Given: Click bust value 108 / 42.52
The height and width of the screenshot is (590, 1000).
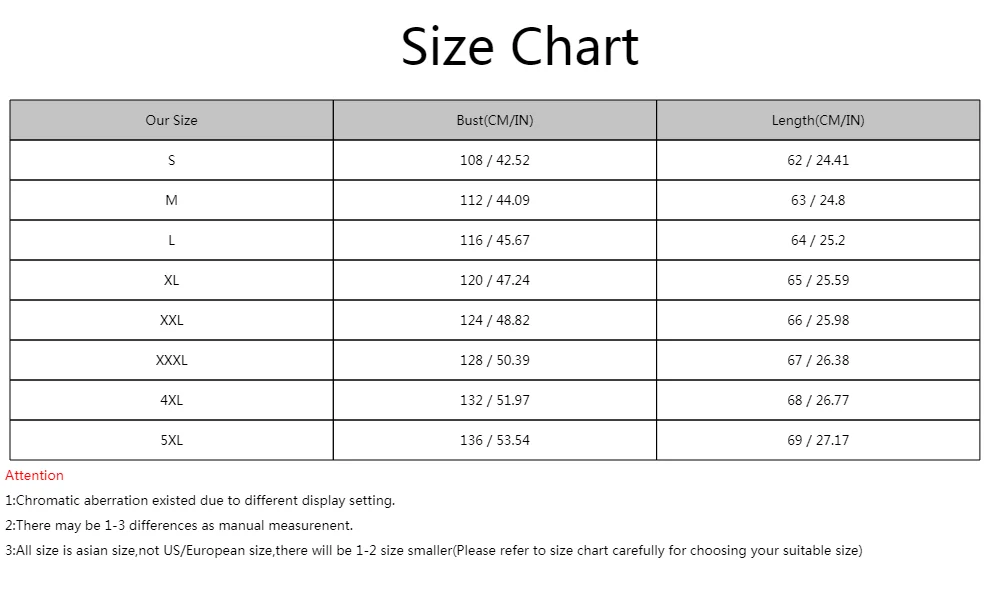Looking at the screenshot, I should pyautogui.click(x=495, y=160).
